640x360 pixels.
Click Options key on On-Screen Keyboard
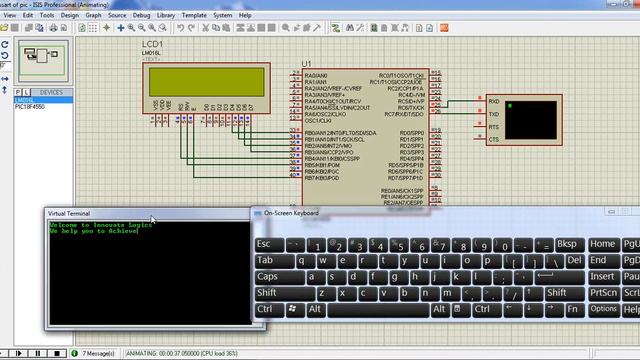pyautogui.click(x=604, y=309)
